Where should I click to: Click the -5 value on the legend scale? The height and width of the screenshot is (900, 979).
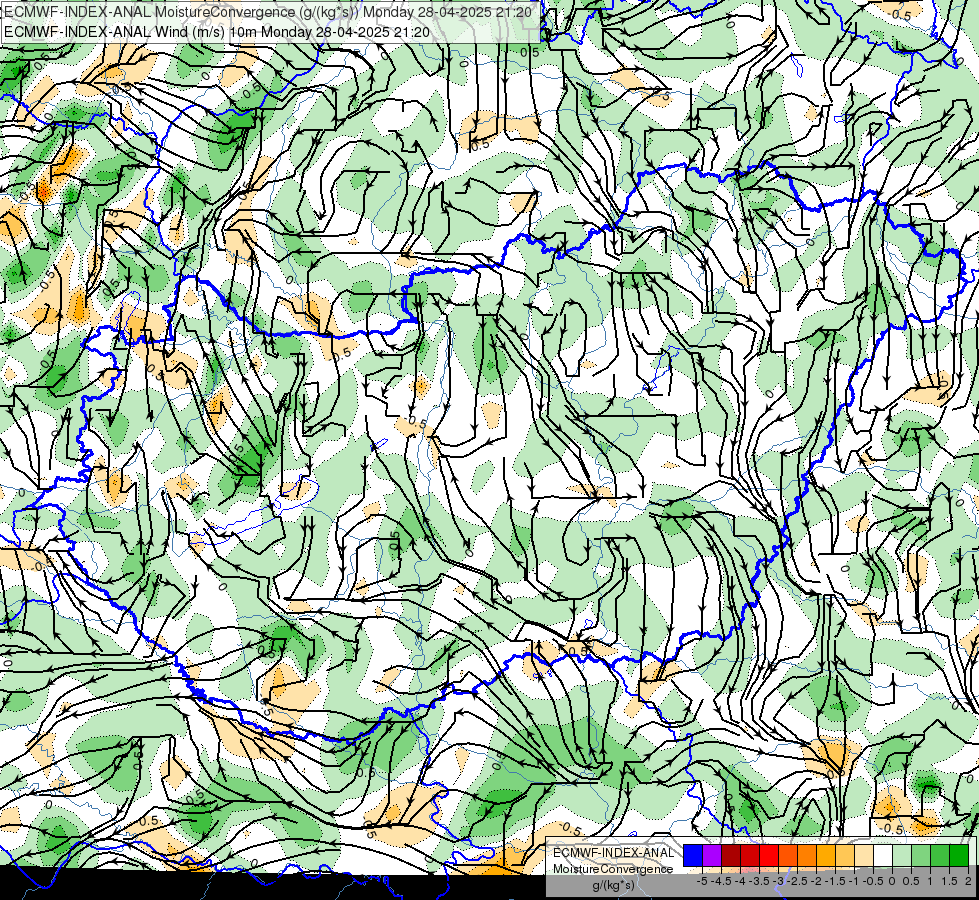[702, 881]
